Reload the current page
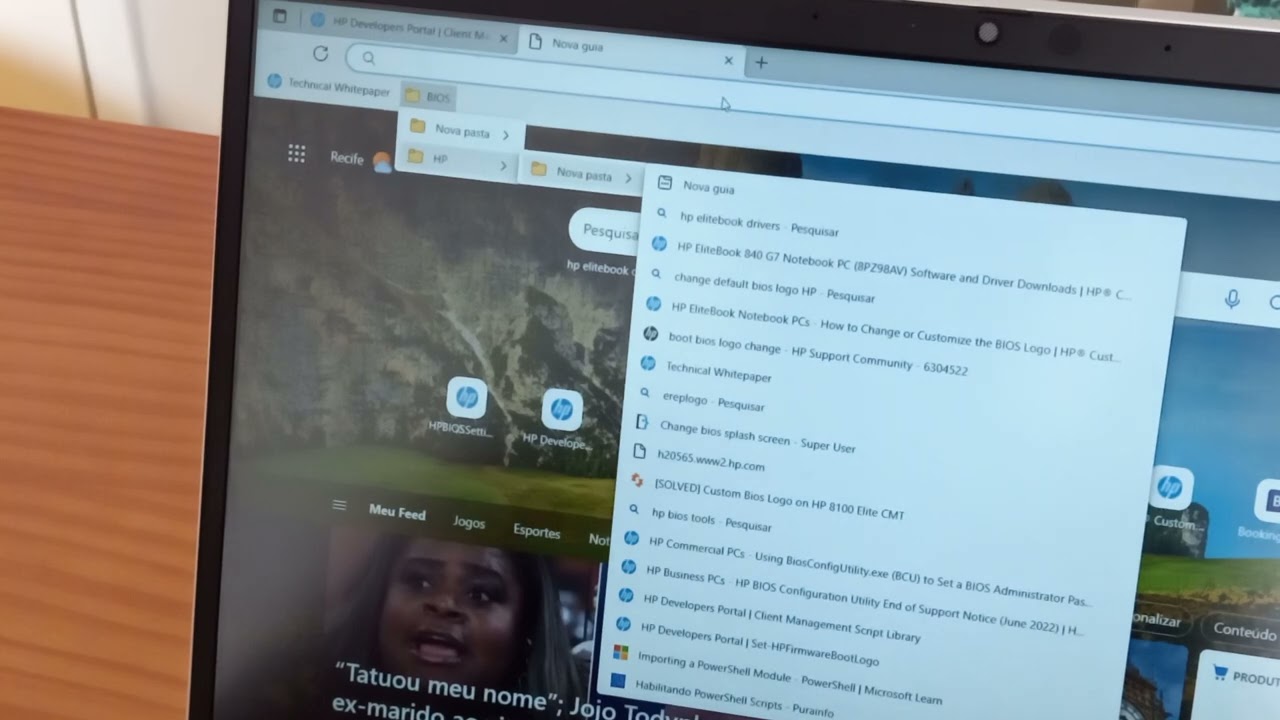This screenshot has height=720, width=1280. (320, 54)
